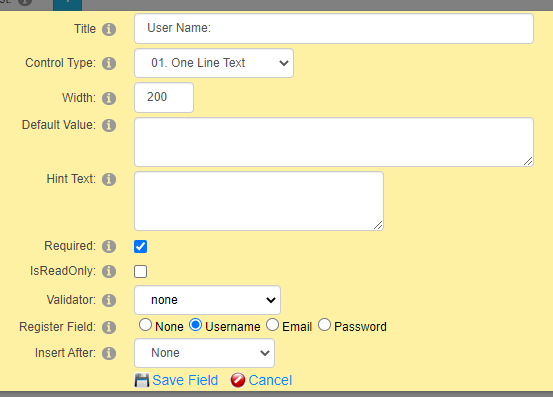Screen dimensions: 553x397
Task: Open the Insert After dropdown
Action: point(205,353)
